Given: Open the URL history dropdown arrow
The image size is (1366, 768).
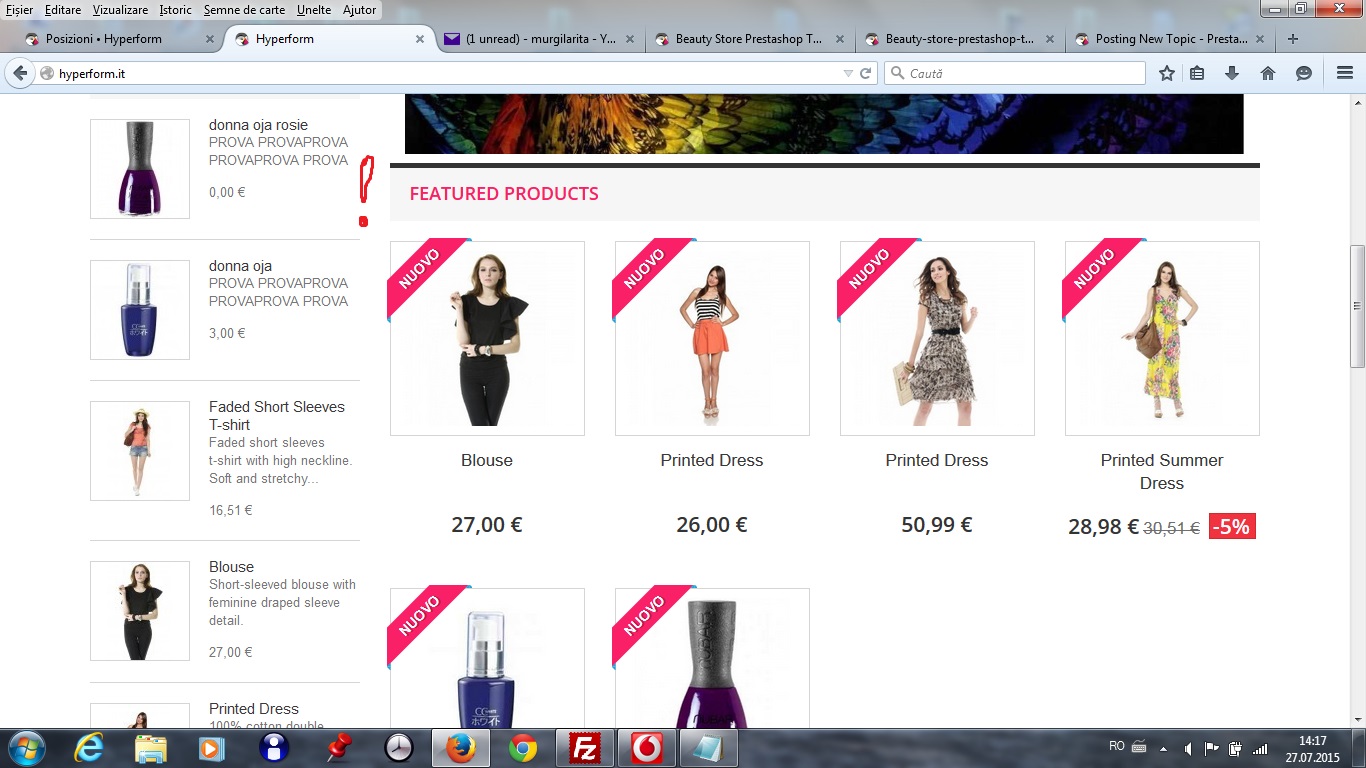Looking at the screenshot, I should [848, 73].
